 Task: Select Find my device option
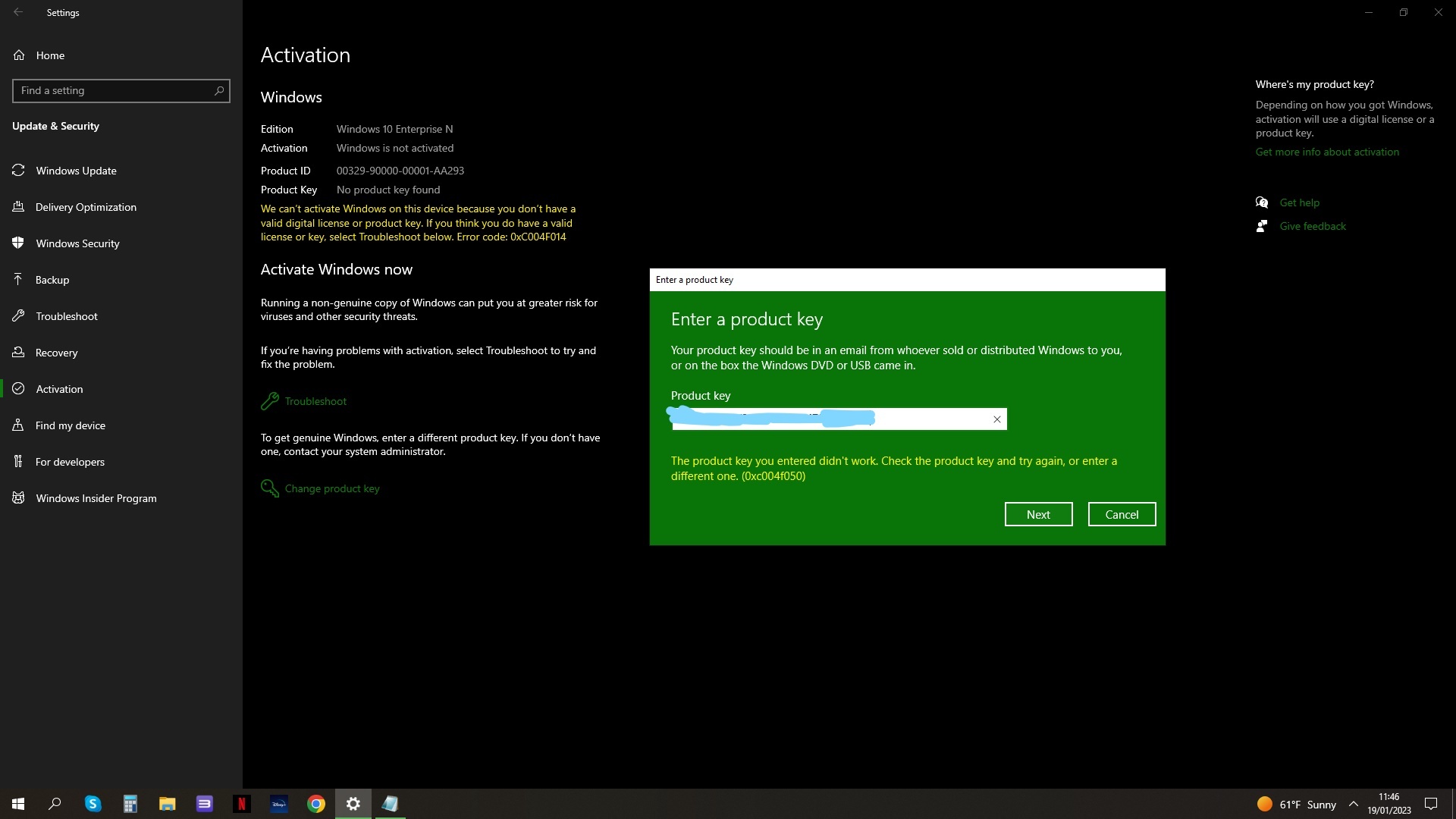tap(71, 425)
